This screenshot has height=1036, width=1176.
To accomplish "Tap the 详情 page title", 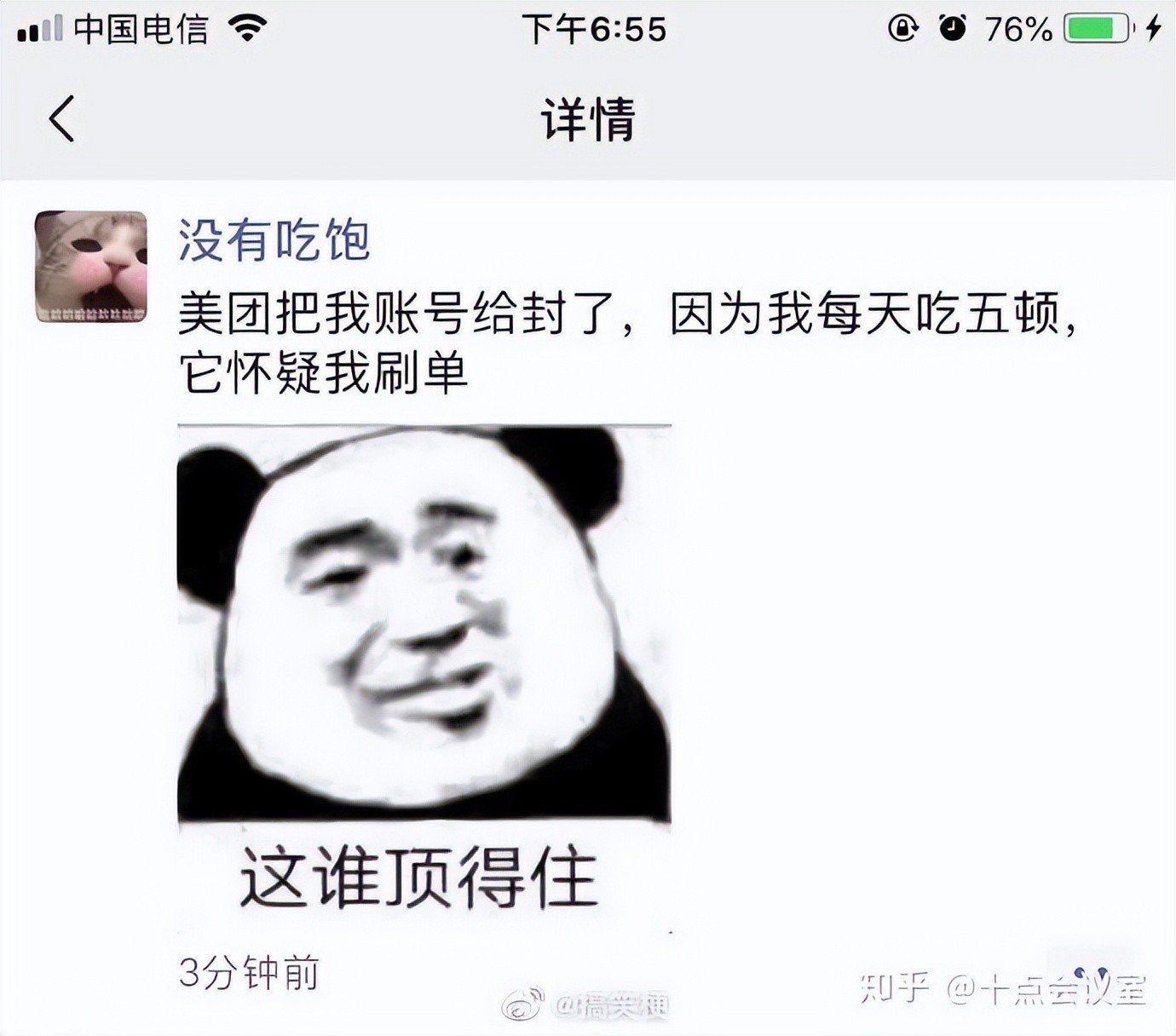I will (x=588, y=118).
